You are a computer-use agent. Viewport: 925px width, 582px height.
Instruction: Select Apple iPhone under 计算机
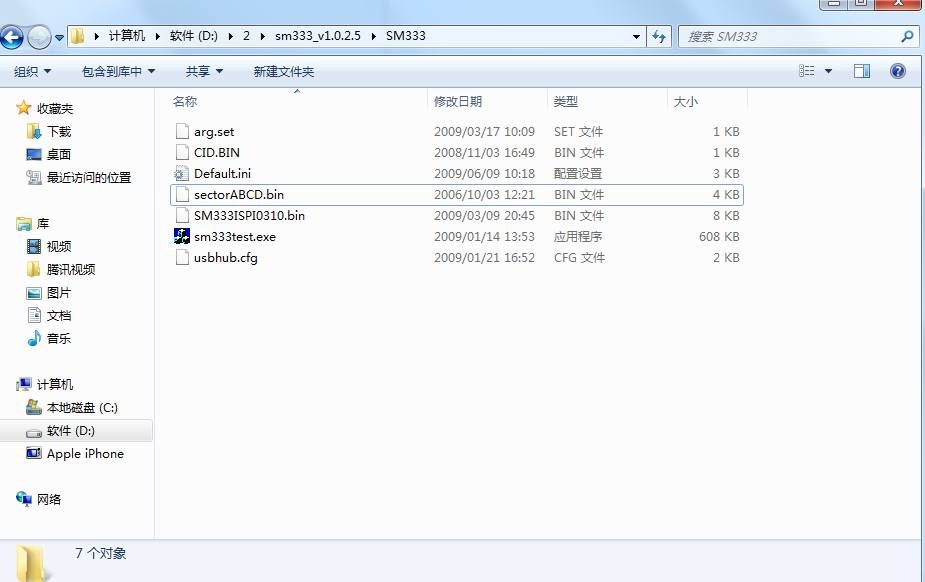(x=85, y=453)
